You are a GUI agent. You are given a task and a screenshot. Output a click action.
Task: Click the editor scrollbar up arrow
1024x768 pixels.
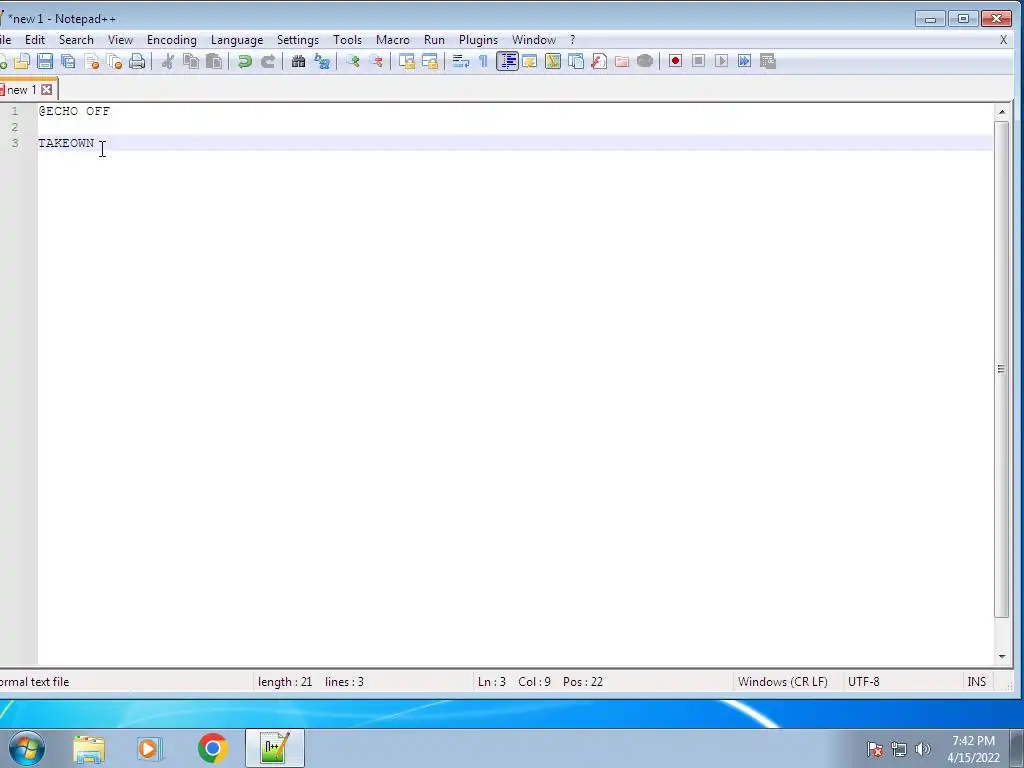(1002, 112)
